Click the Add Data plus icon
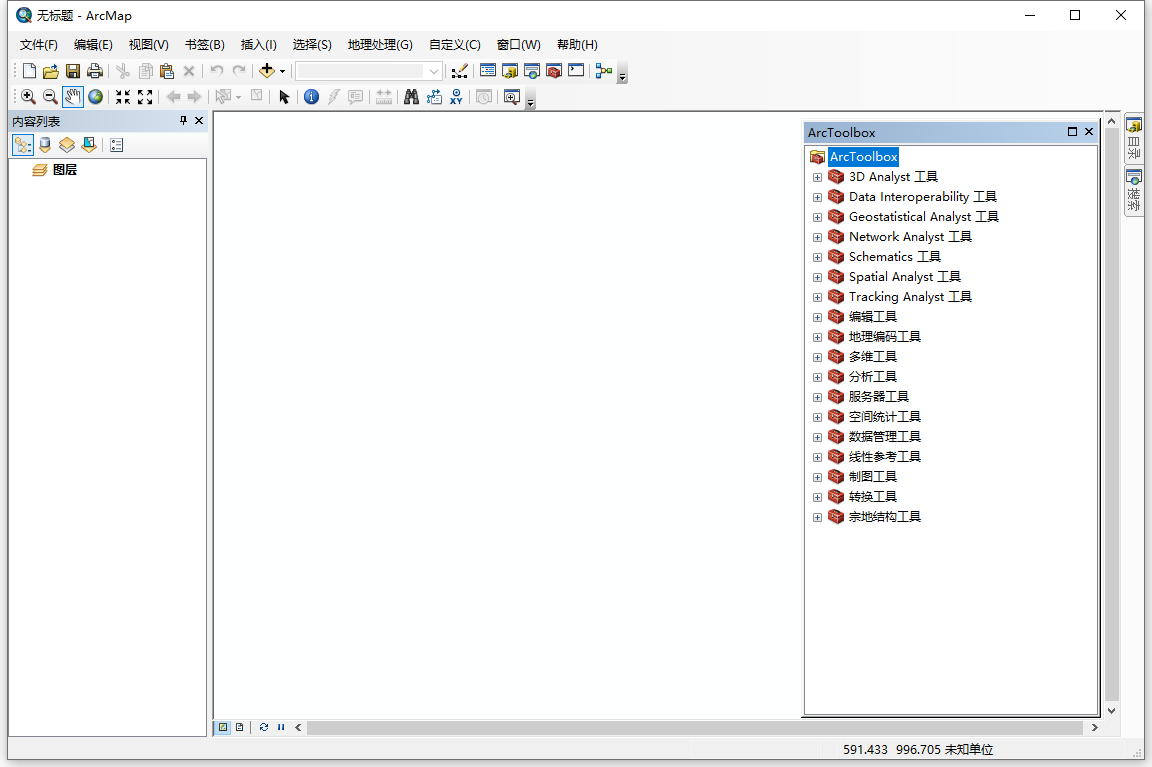 (x=267, y=71)
